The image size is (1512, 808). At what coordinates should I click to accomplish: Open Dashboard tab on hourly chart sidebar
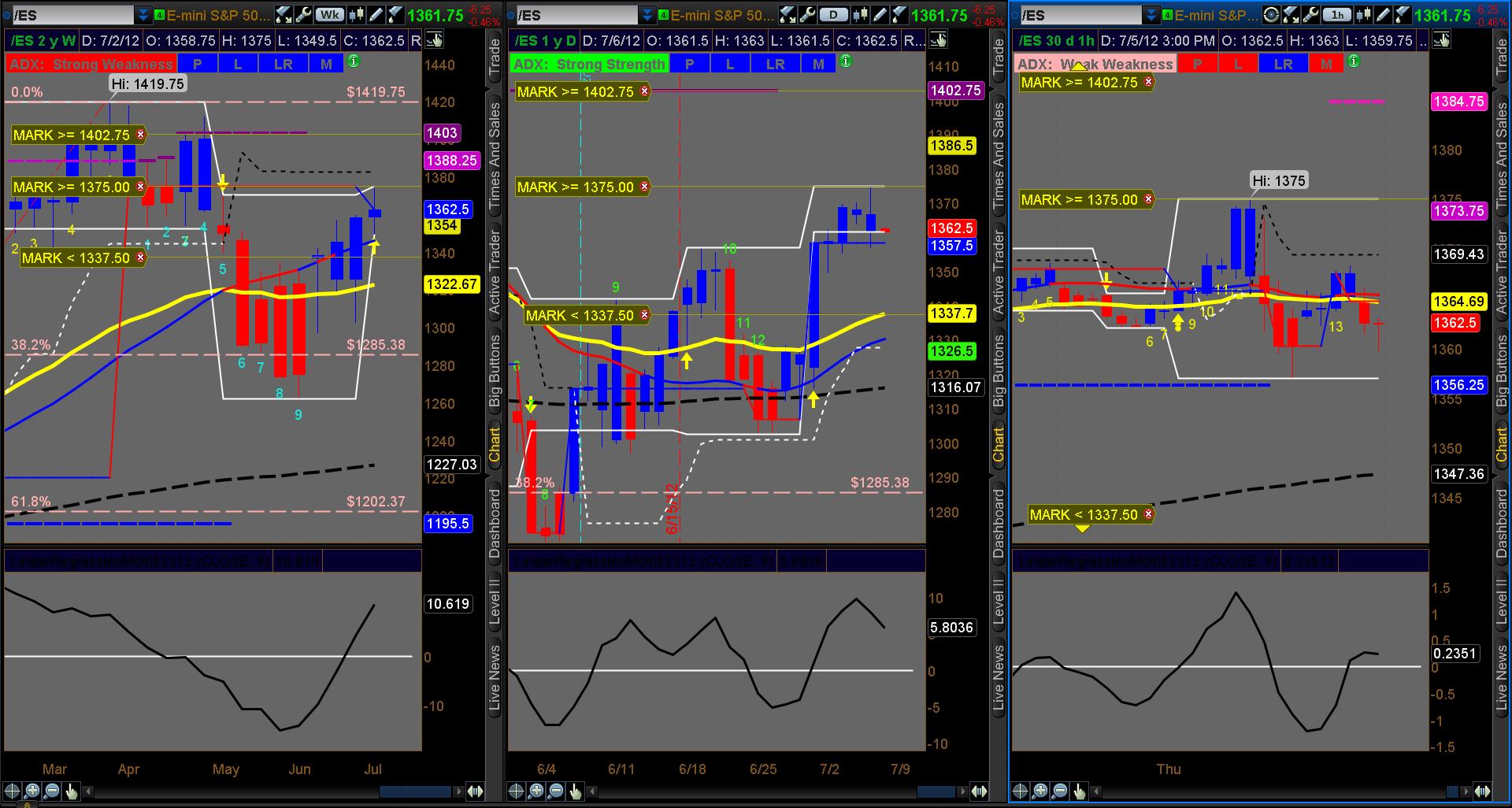tap(1503, 524)
